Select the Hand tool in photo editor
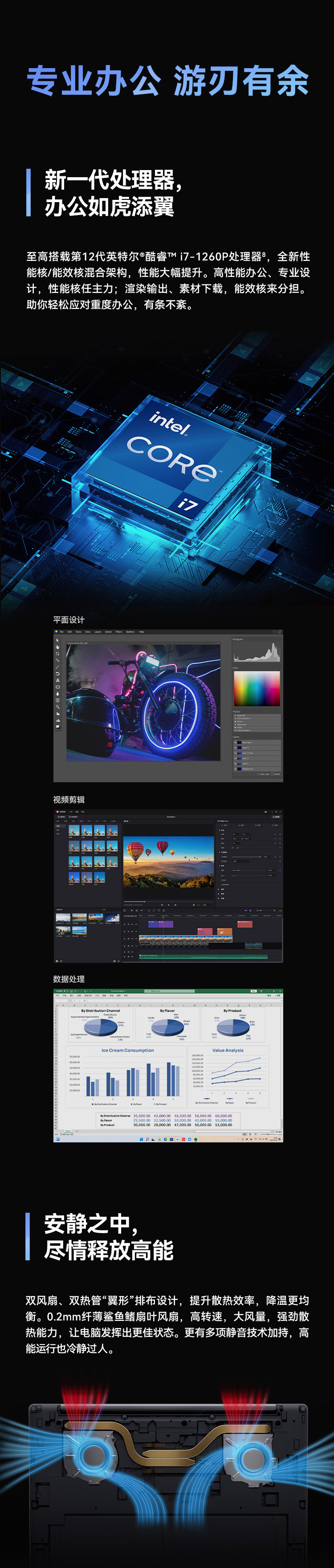Viewport: 334px width, 1568px height. pyautogui.click(x=58, y=647)
